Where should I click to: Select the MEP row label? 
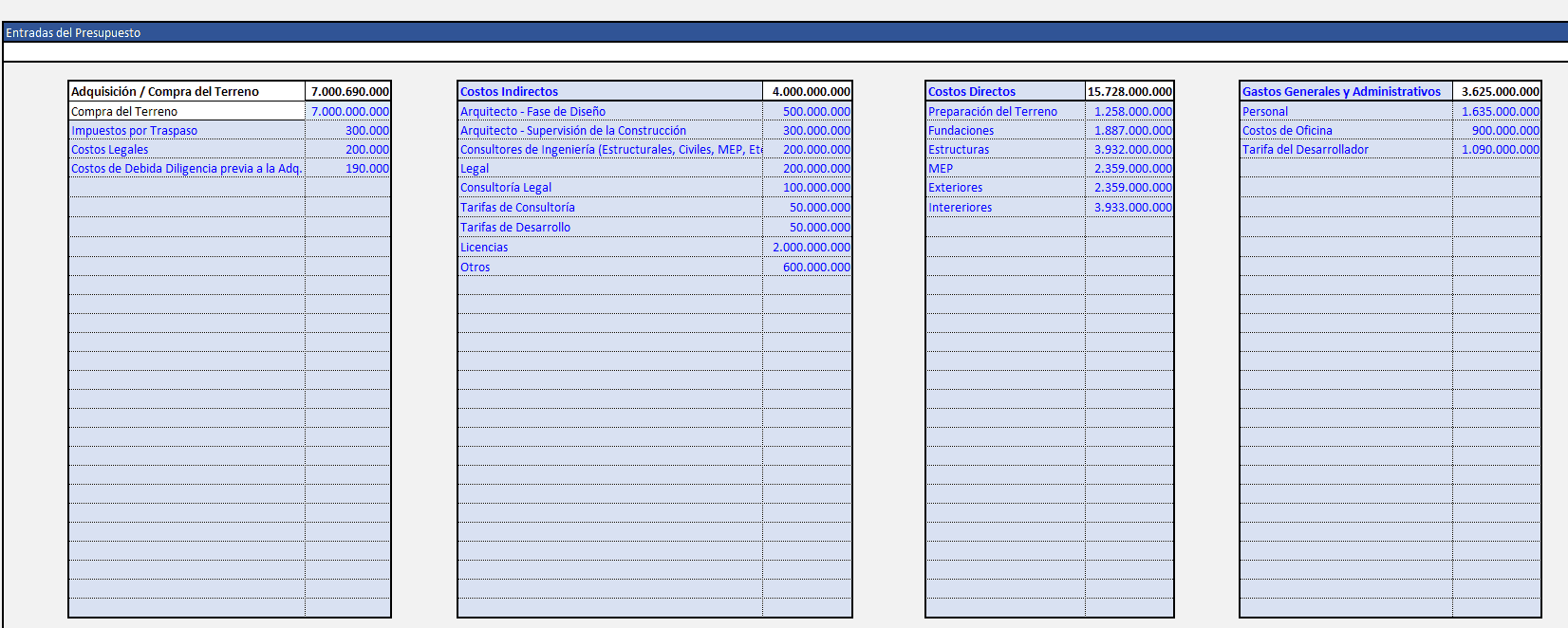coord(1004,168)
